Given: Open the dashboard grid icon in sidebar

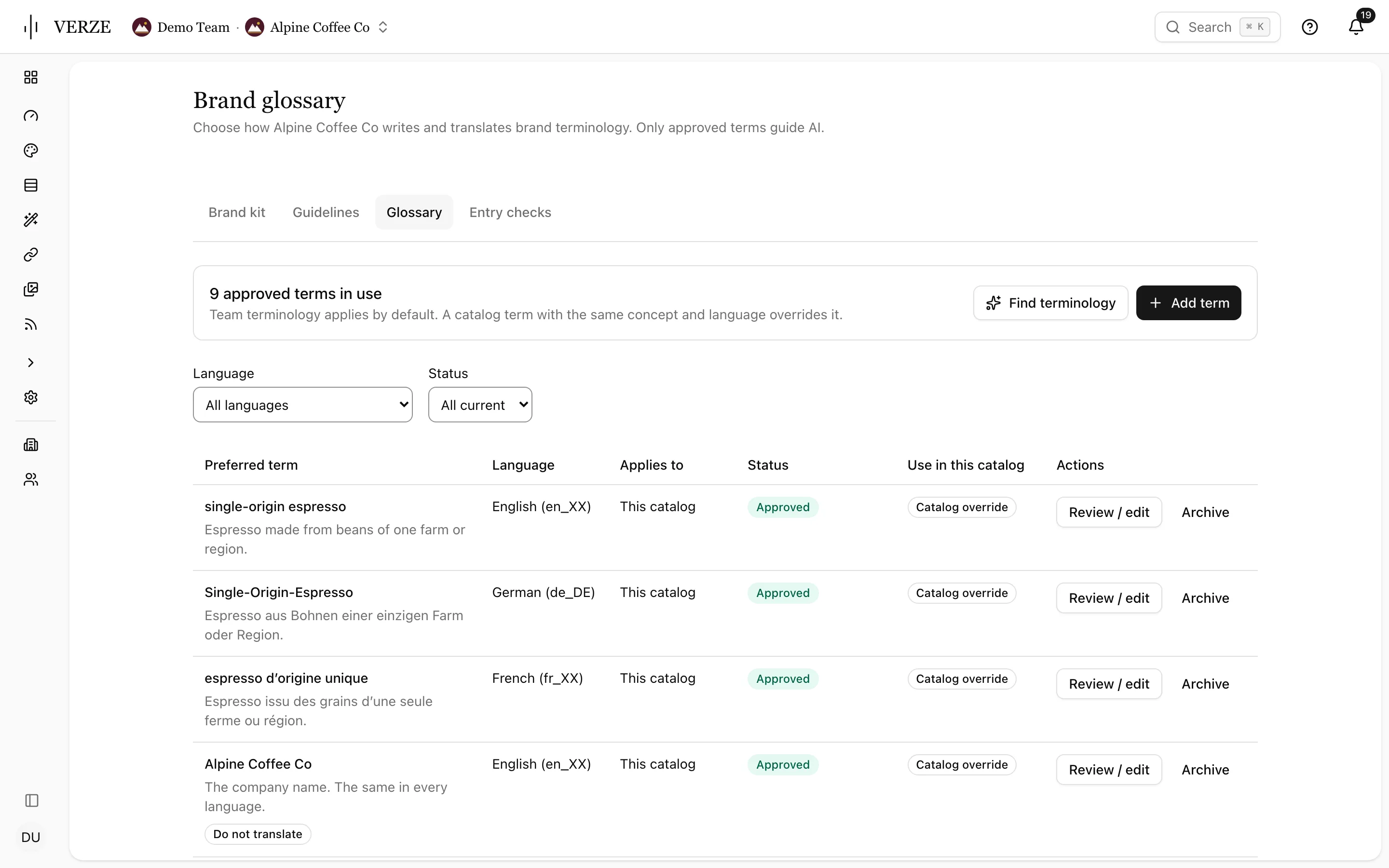Looking at the screenshot, I should pos(31,78).
